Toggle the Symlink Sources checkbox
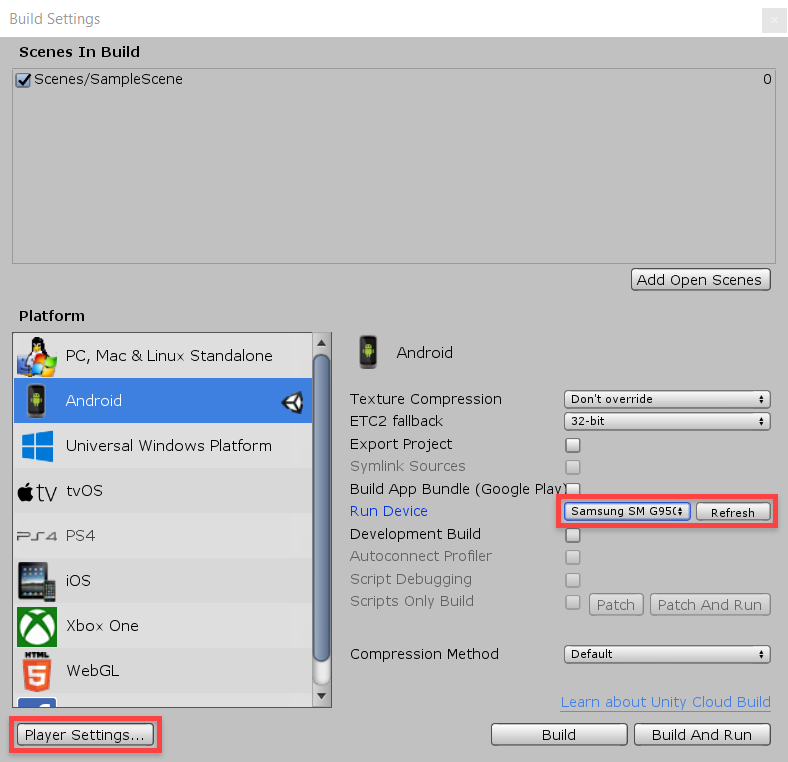Screen dimensions: 788x762 (572, 467)
